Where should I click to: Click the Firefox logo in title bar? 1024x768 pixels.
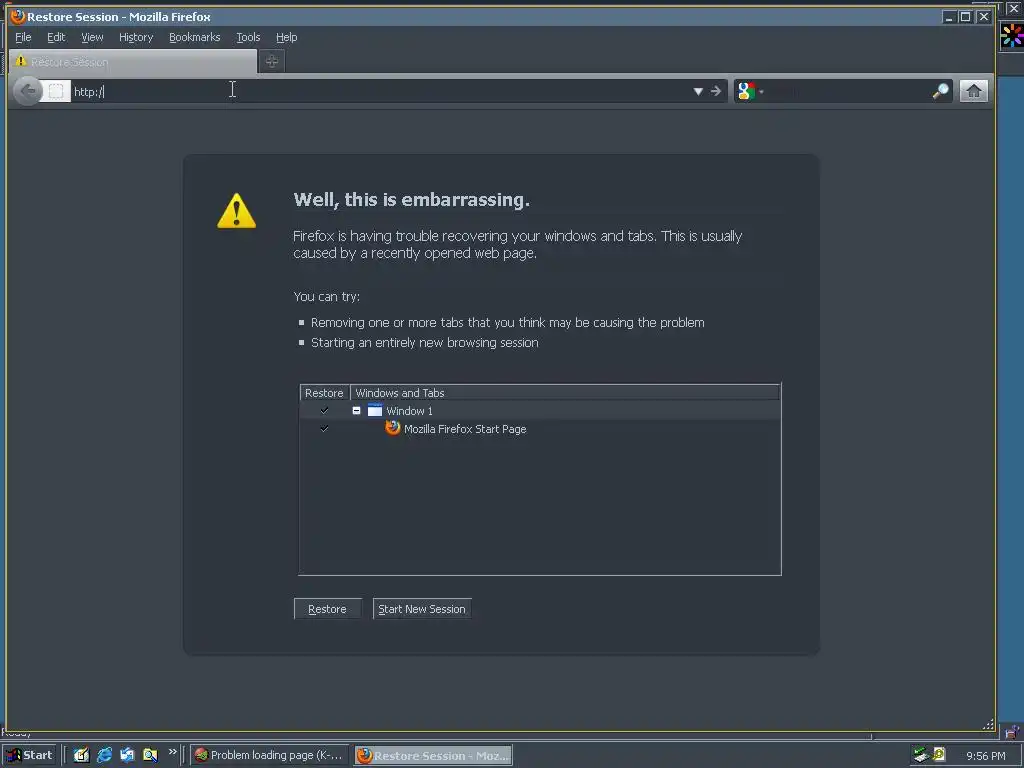[x=18, y=16]
